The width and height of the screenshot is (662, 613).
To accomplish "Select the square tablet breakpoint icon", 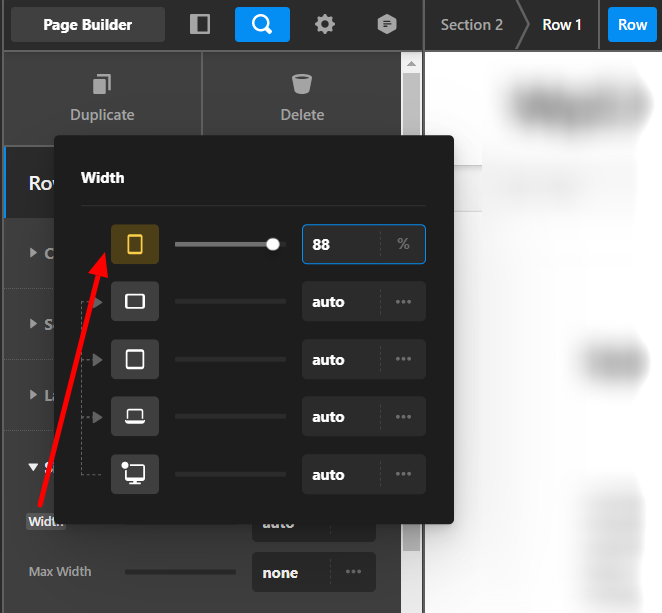I will point(135,359).
